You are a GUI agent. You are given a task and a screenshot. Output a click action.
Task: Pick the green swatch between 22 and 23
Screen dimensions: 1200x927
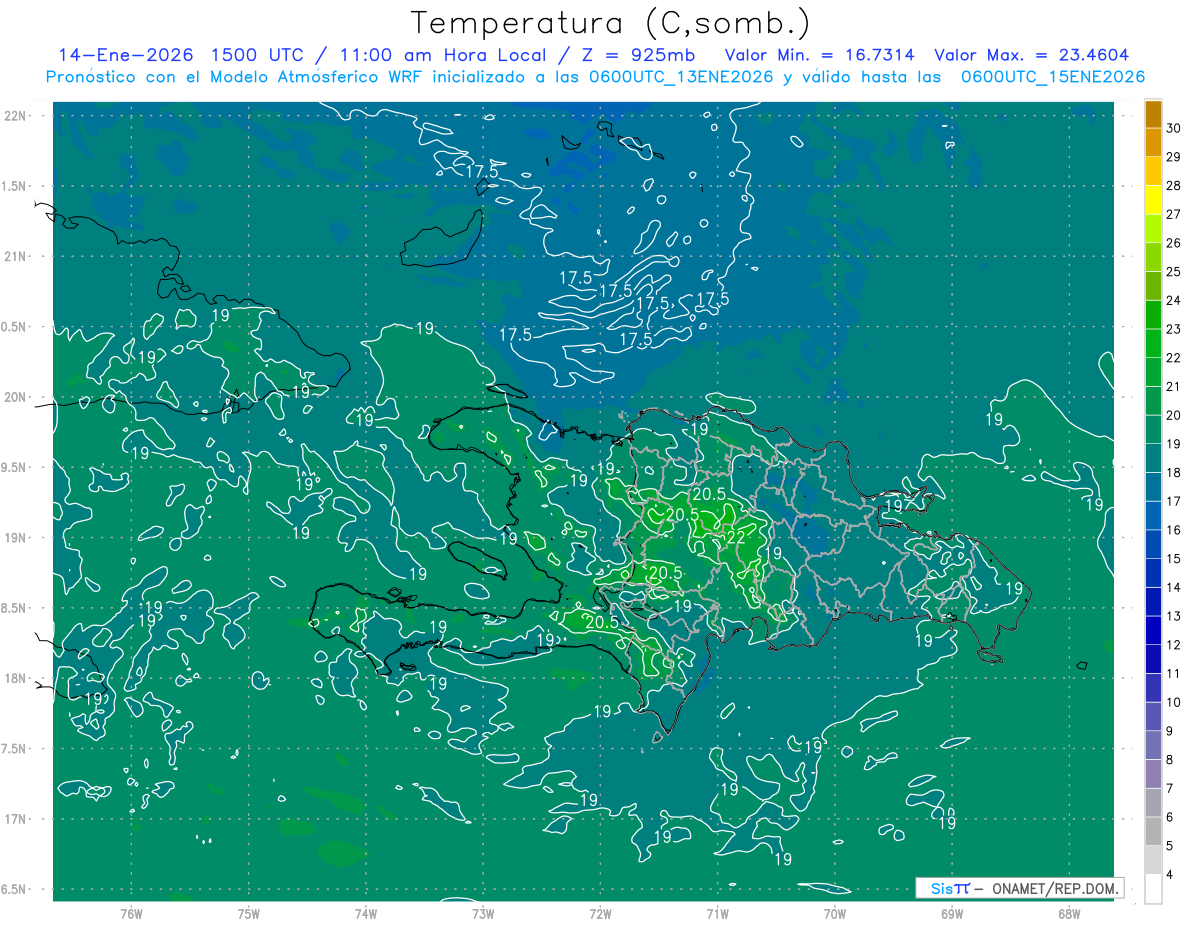[x=1153, y=343]
